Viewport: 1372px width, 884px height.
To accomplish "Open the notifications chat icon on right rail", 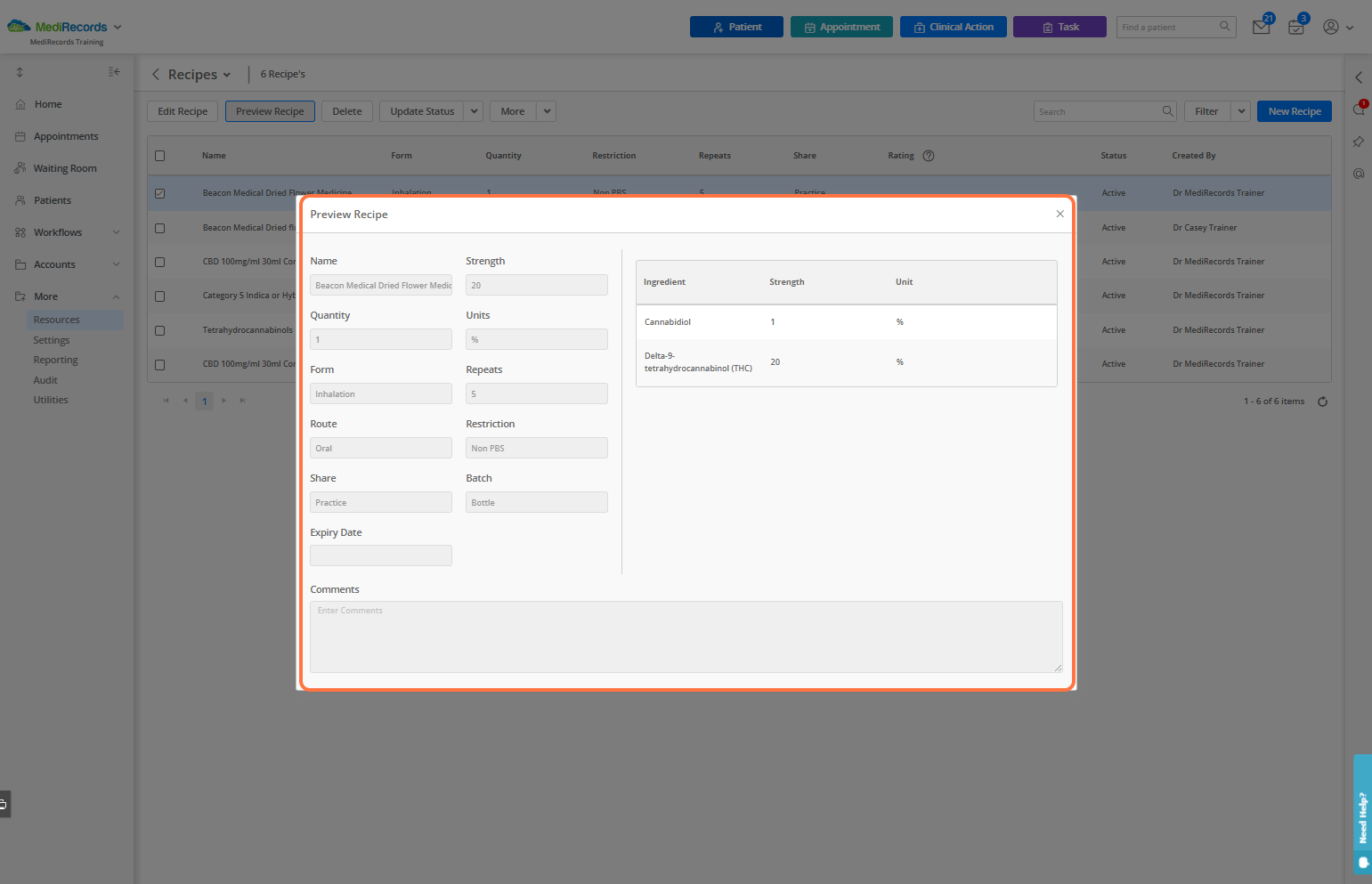I will coord(1359,109).
